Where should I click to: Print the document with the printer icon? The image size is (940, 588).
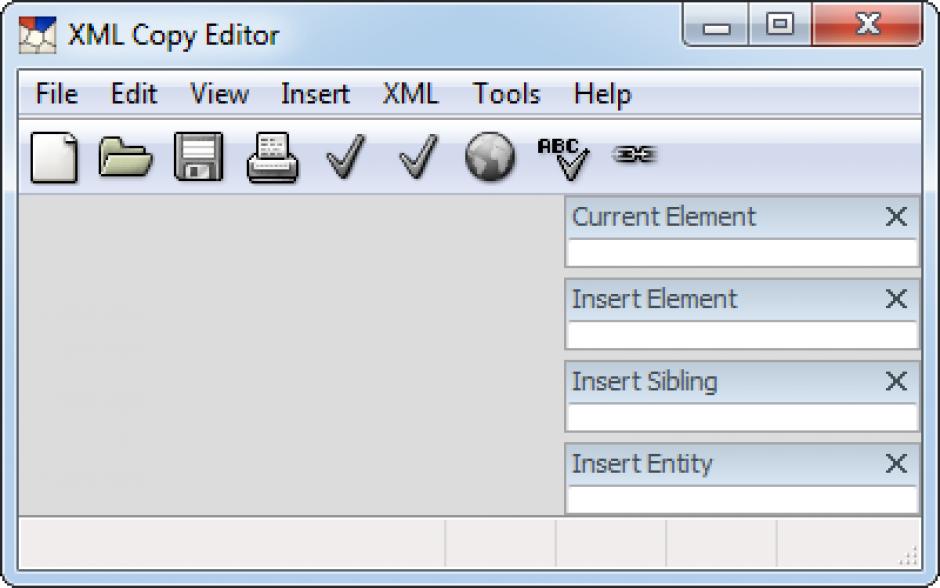273,158
